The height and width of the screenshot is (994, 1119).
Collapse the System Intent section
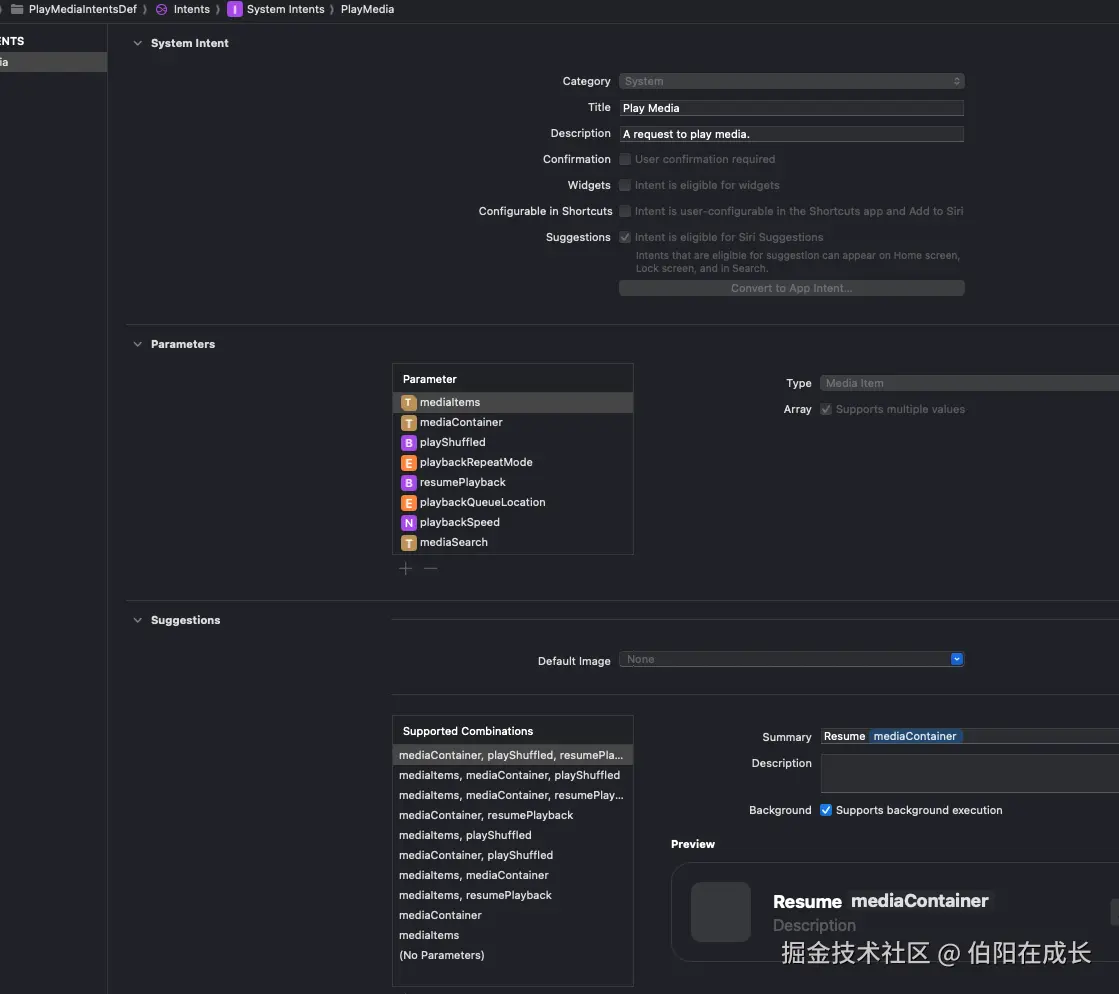click(138, 43)
